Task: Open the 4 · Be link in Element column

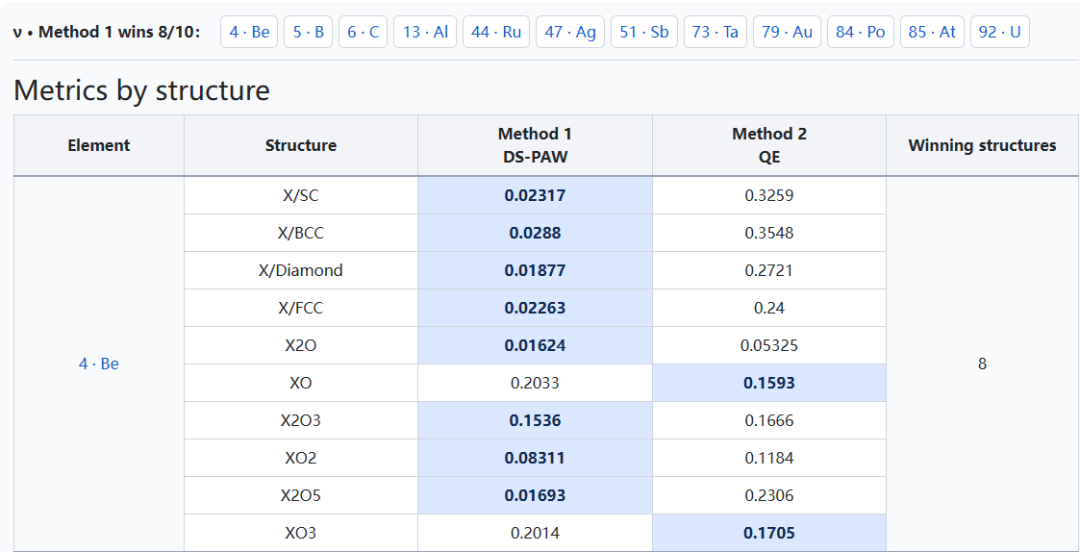Action: point(98,364)
